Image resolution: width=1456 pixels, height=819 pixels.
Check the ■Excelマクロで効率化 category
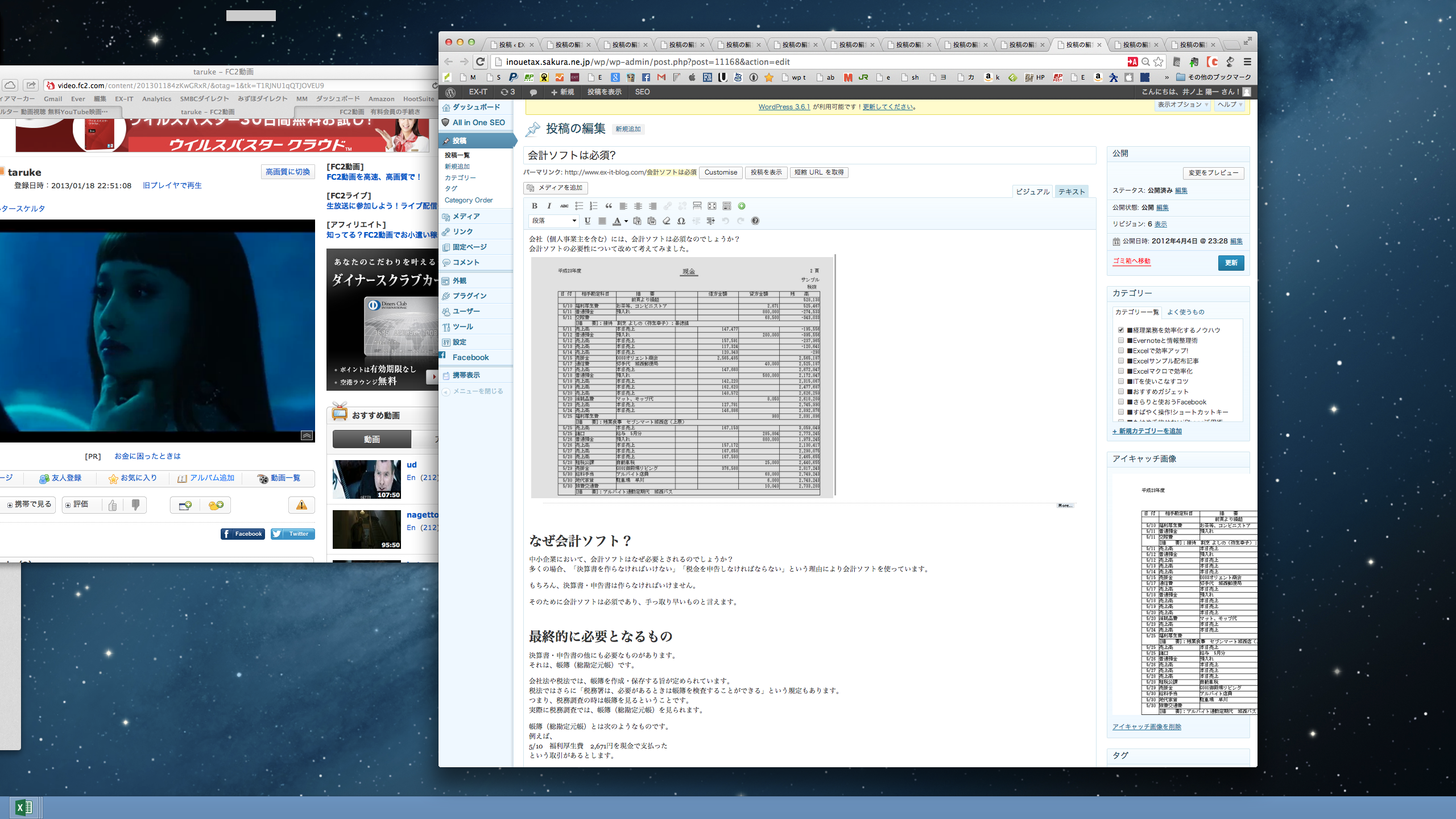click(x=1120, y=371)
